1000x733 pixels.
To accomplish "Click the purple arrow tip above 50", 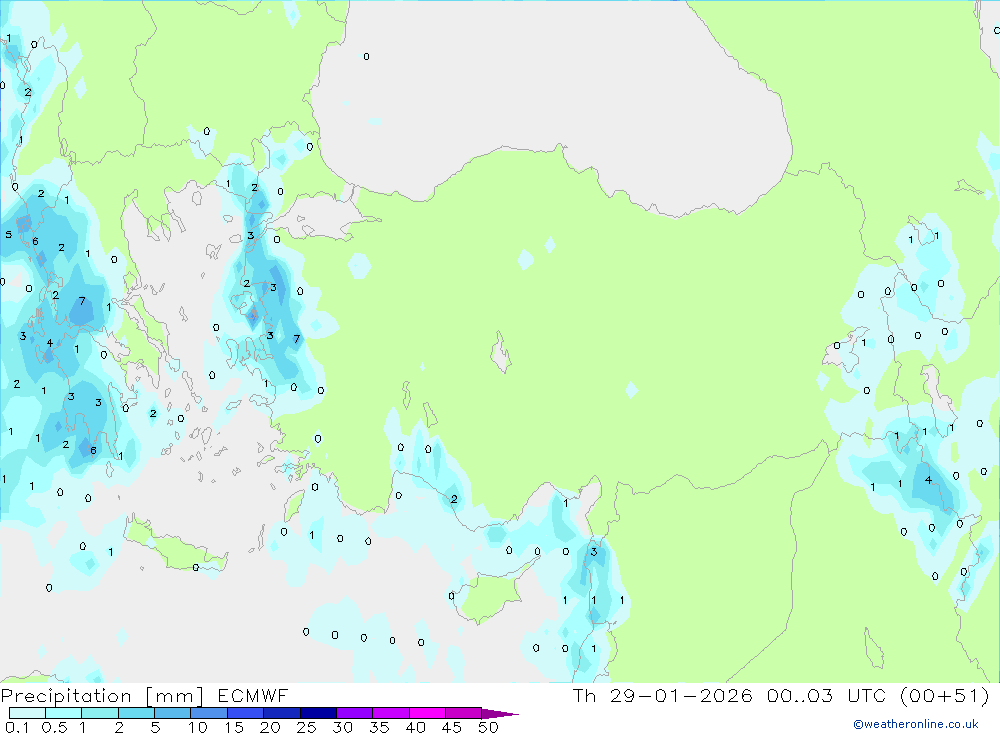I will click(500, 714).
